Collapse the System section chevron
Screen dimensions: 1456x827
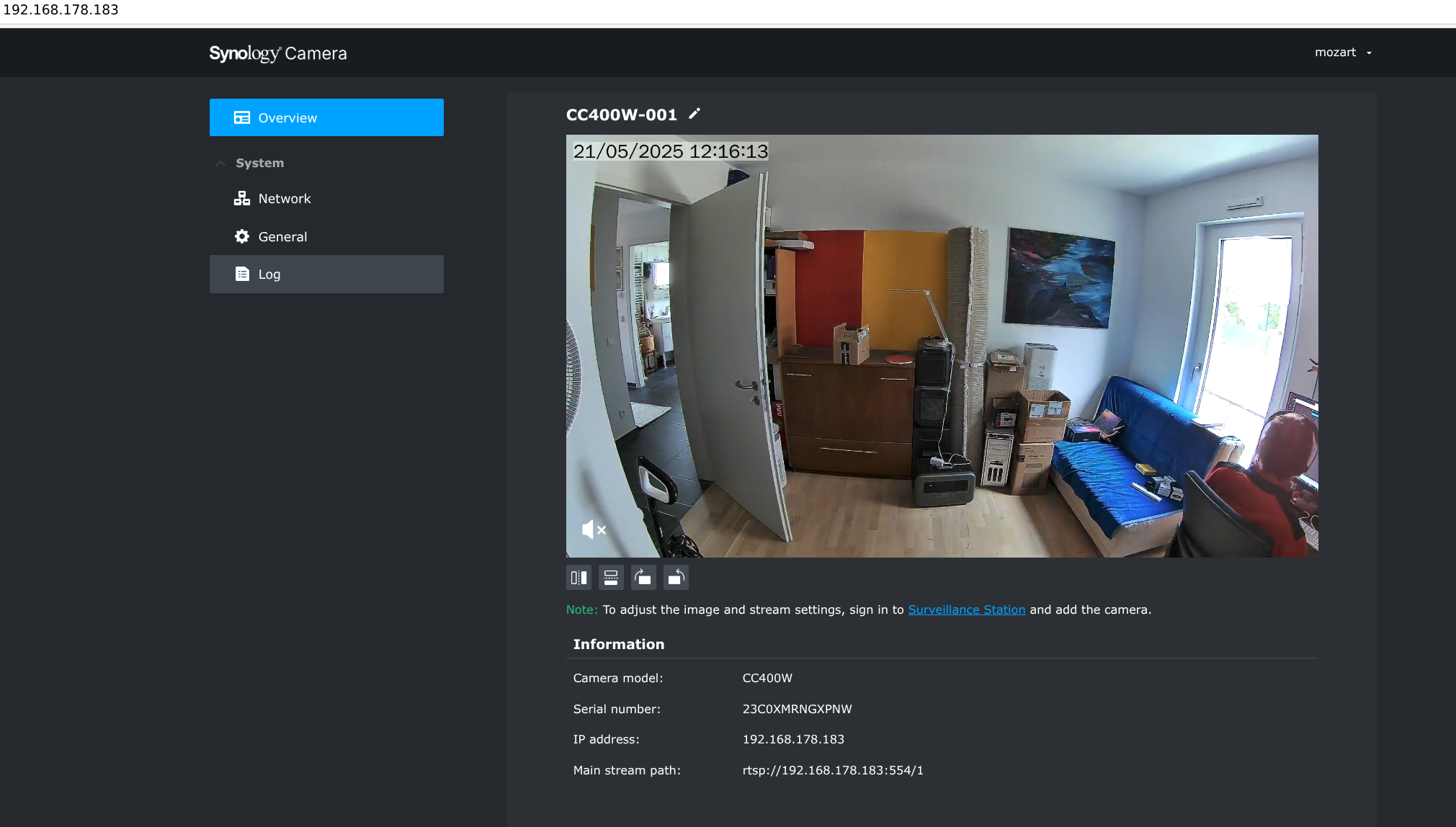tap(220, 164)
